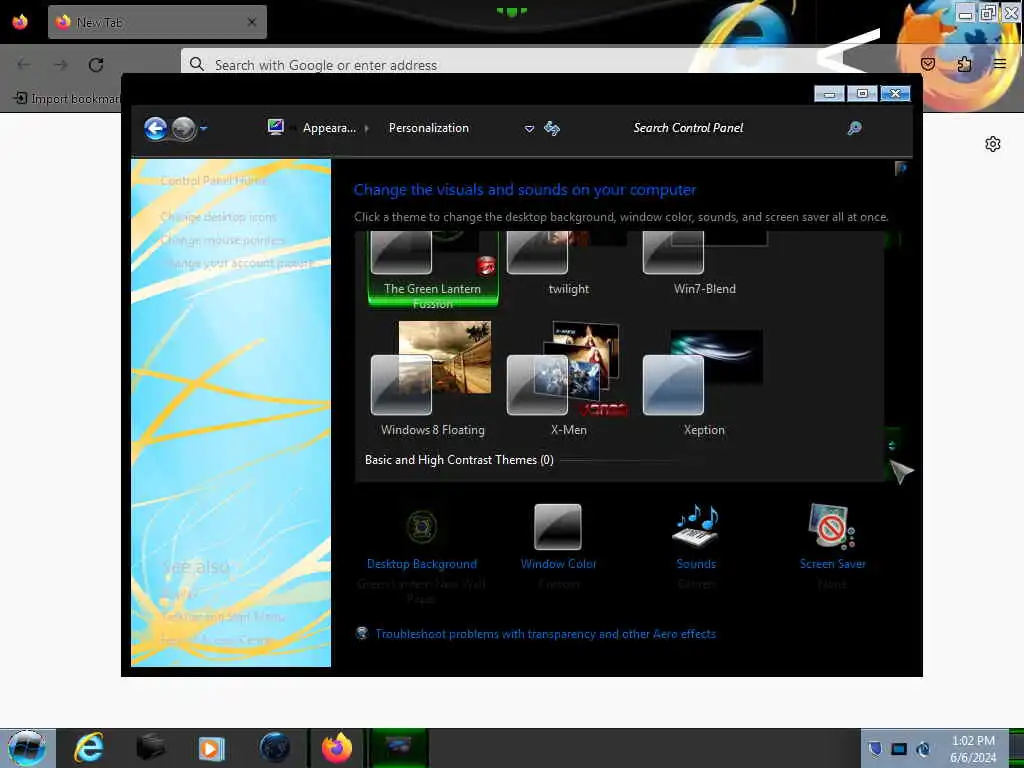Viewport: 1024px width, 768px height.
Task: Click the Control Panel monitor icon in address bar
Action: [276, 127]
